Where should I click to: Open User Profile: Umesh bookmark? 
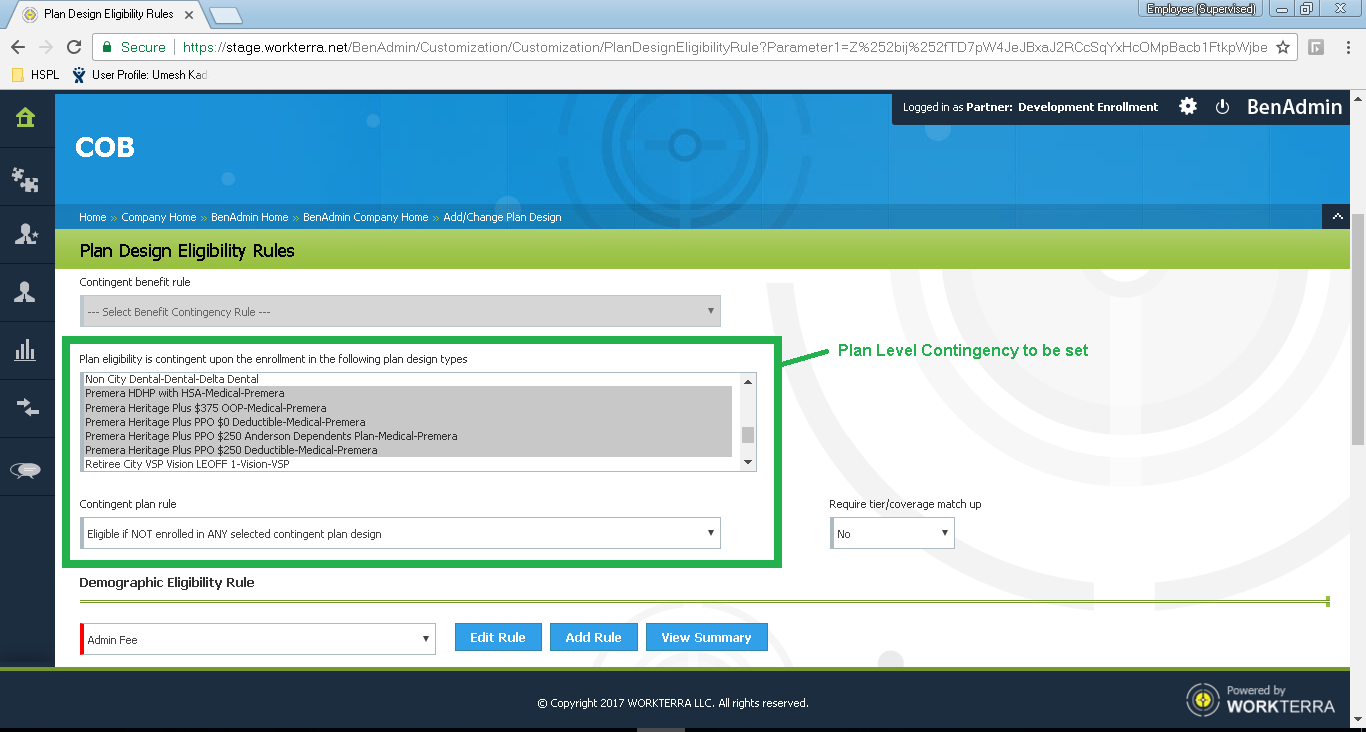click(139, 75)
